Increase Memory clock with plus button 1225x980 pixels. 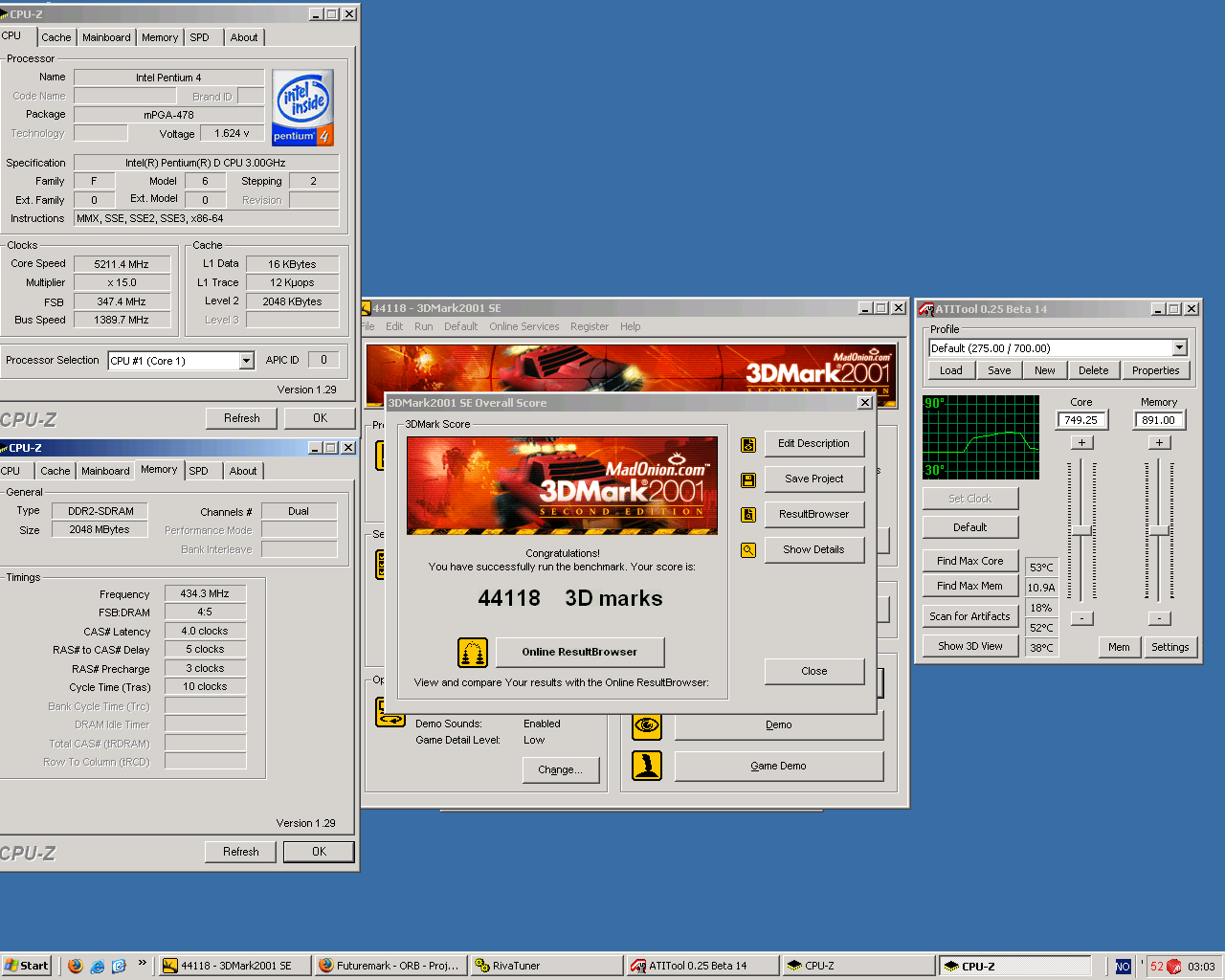click(1159, 442)
